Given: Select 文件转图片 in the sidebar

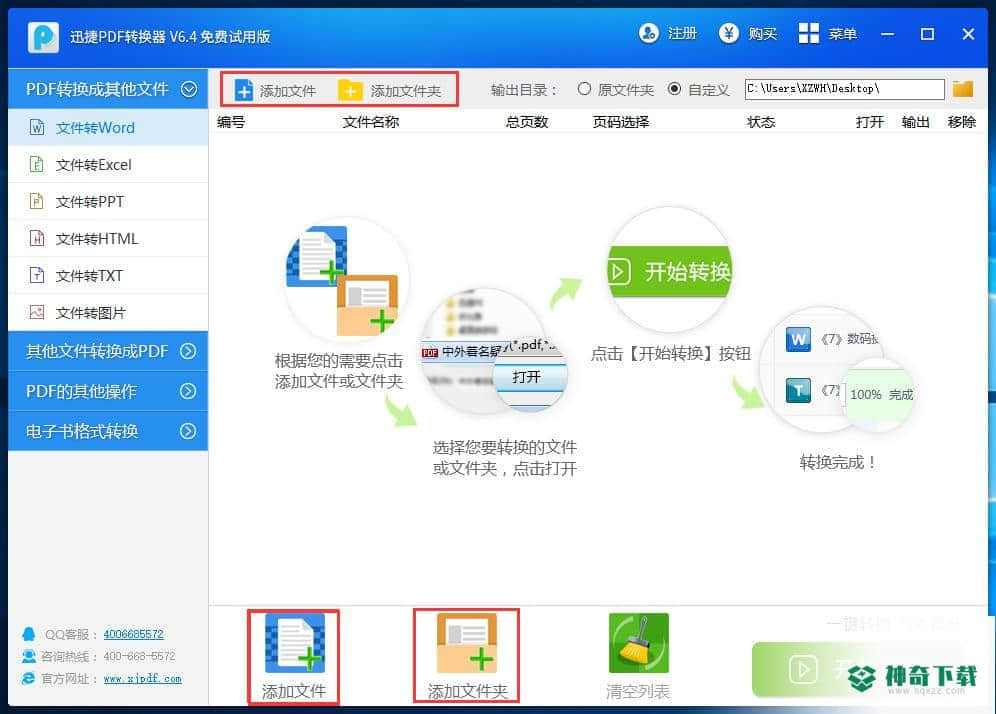Looking at the screenshot, I should tap(108, 312).
